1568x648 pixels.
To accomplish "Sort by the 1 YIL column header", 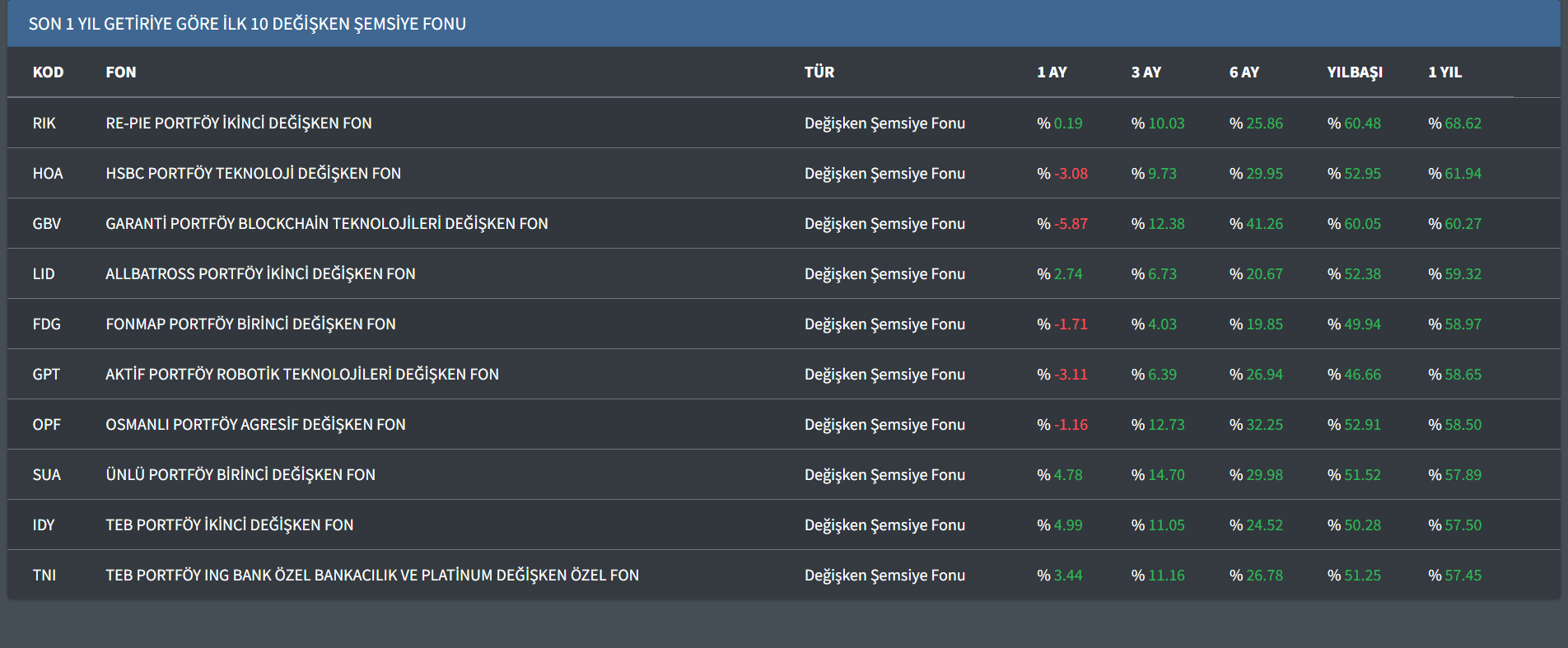I will 1444,72.
